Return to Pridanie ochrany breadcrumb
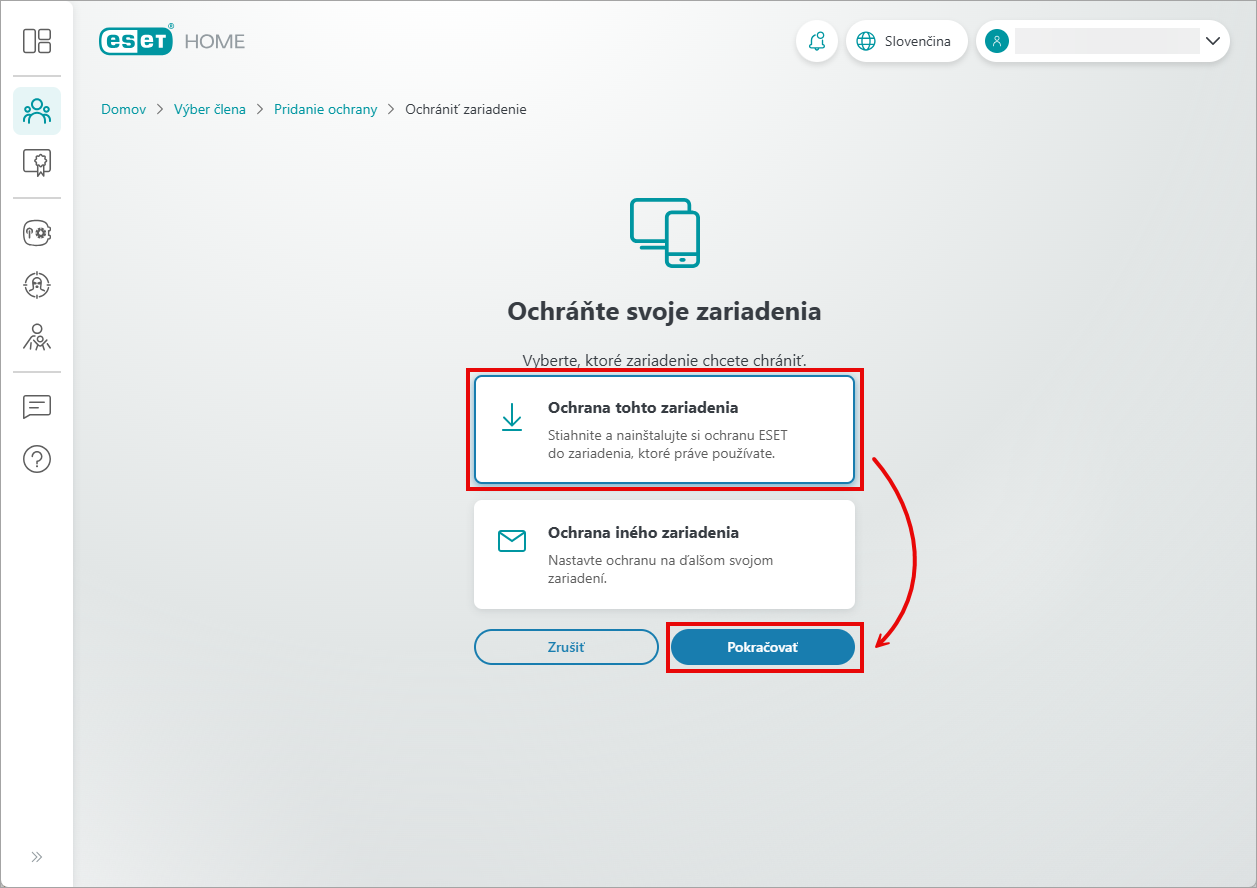Image resolution: width=1257 pixels, height=888 pixels. 325,109
